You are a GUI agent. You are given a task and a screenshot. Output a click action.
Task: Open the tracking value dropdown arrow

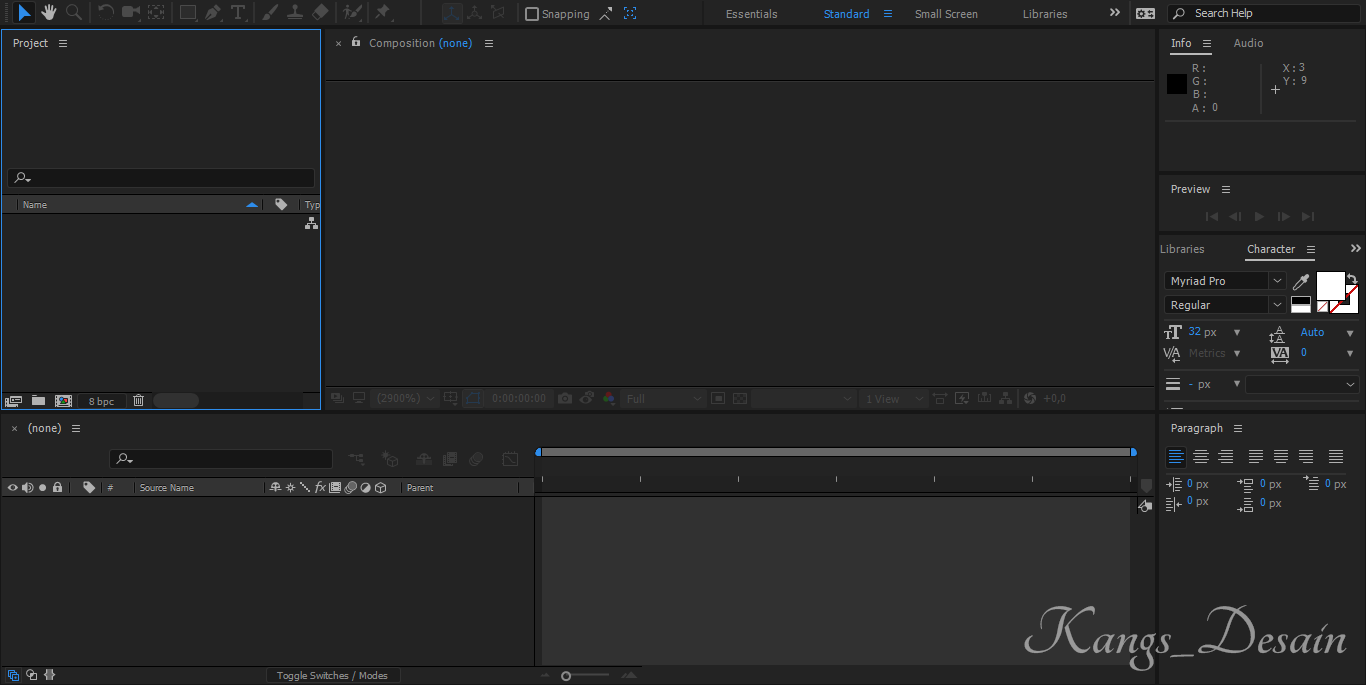[x=1350, y=354]
